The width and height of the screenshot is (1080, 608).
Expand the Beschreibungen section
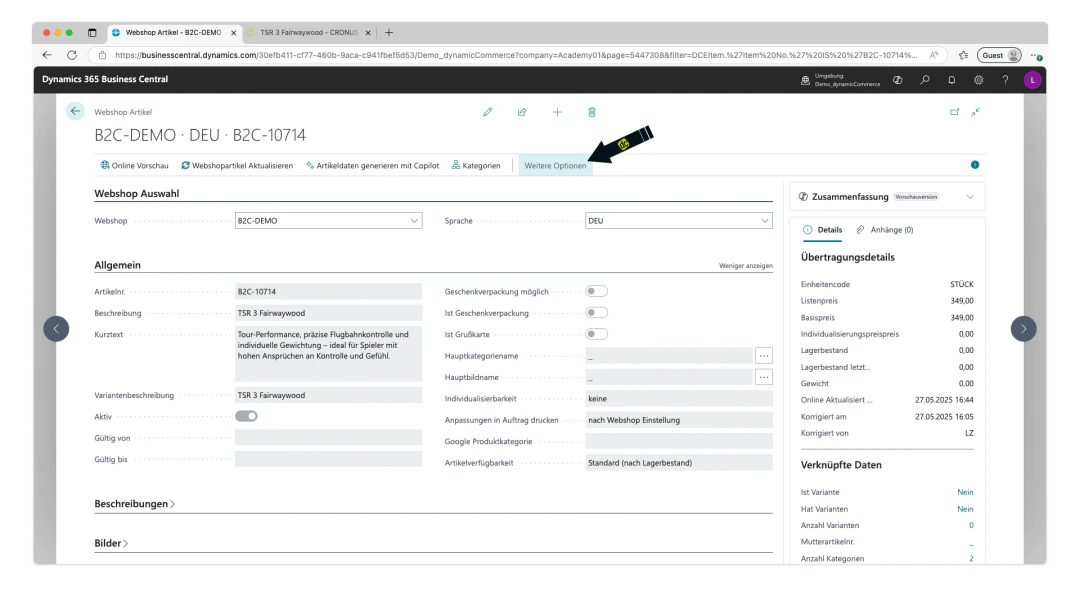pos(134,504)
